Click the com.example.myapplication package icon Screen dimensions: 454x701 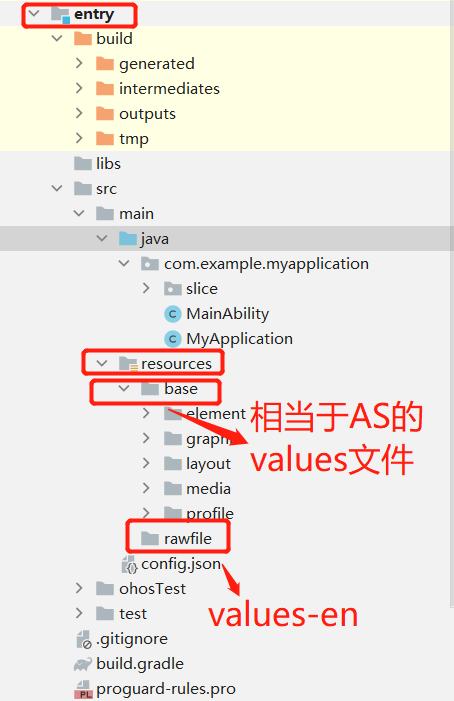click(x=150, y=264)
